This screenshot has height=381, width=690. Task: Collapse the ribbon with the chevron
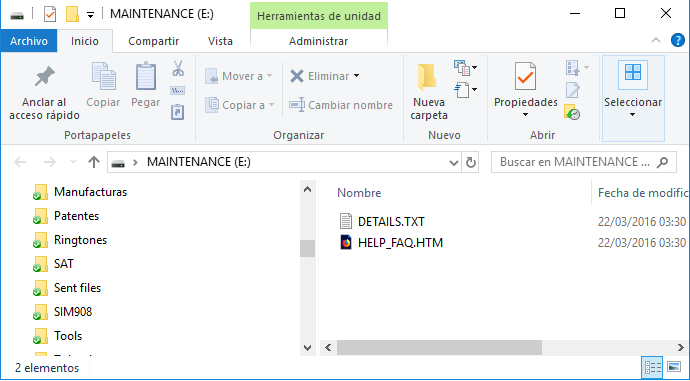(656, 40)
